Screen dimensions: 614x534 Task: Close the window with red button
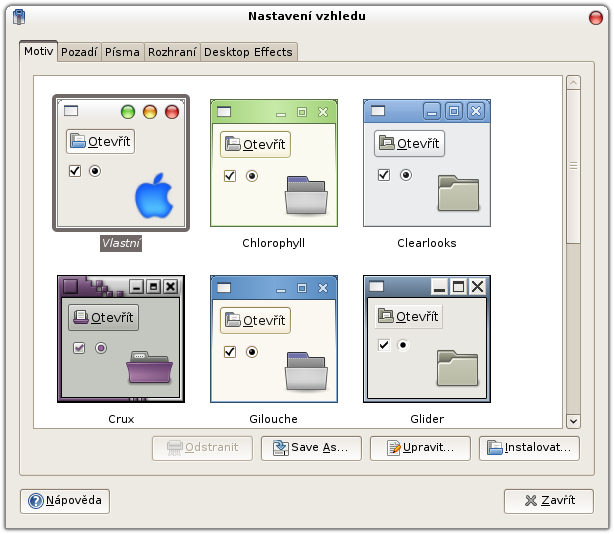tap(596, 18)
